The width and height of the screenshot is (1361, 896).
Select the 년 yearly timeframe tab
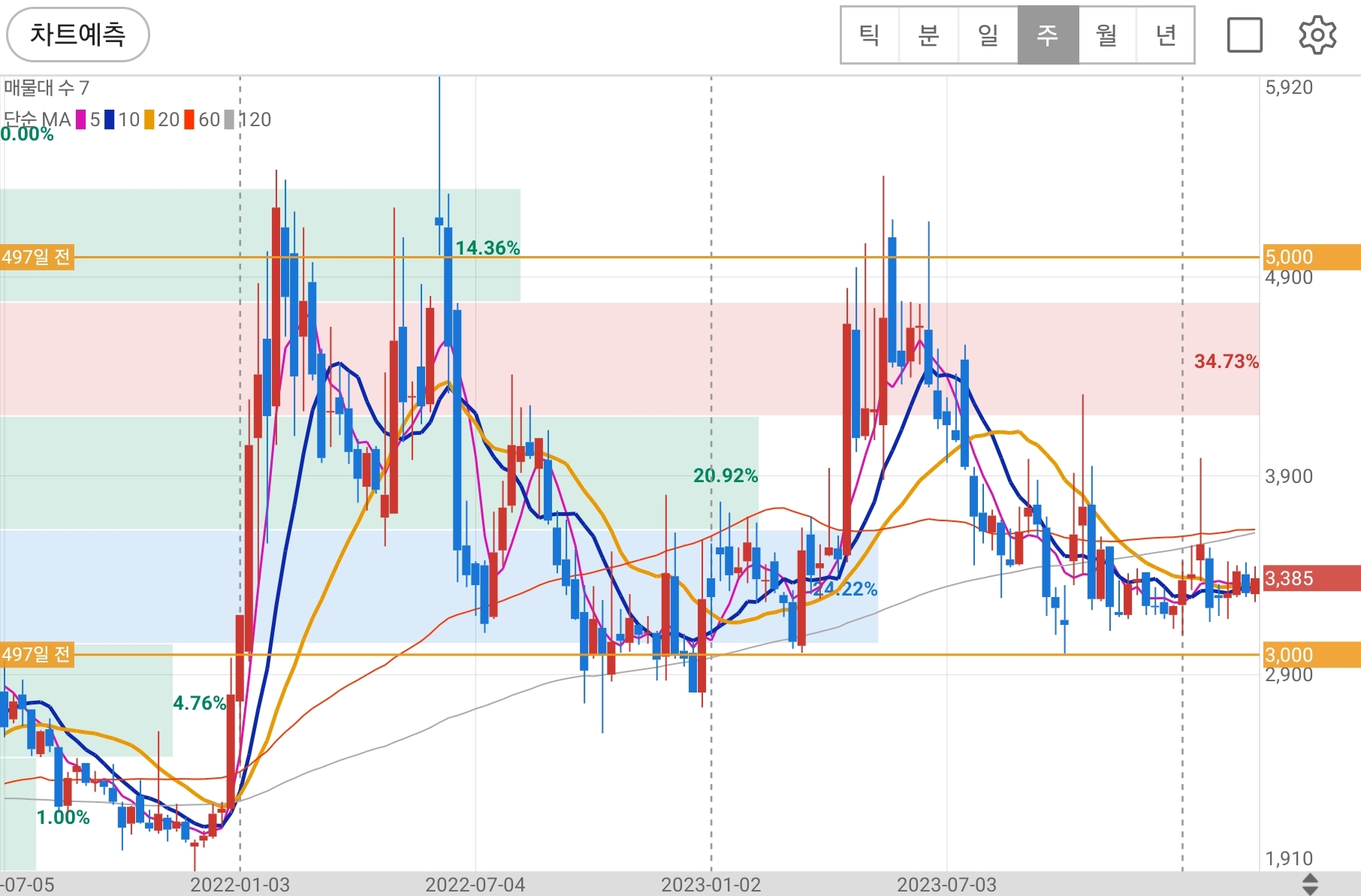[x=1166, y=35]
